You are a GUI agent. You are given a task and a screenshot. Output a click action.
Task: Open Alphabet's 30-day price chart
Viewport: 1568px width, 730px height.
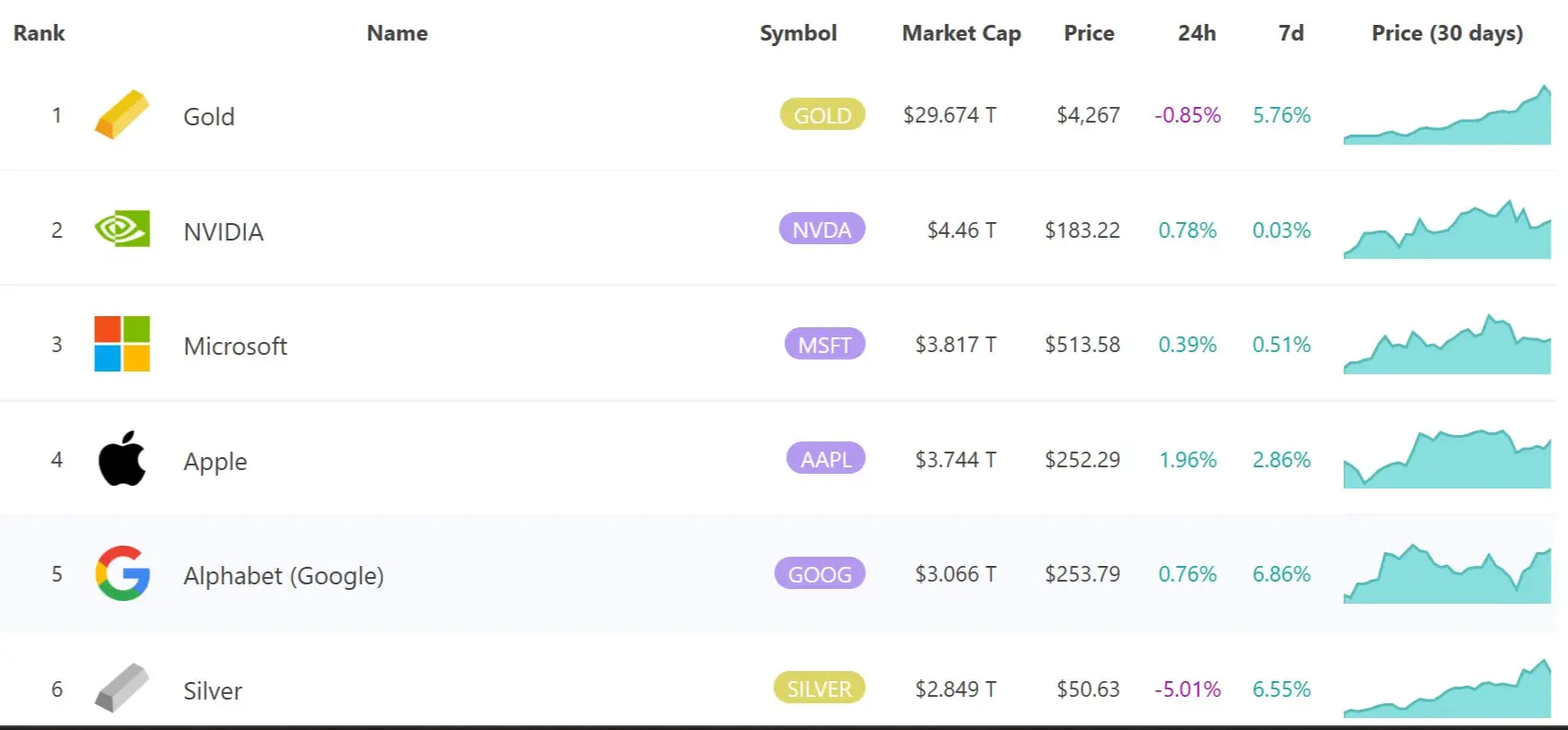coord(1447,573)
